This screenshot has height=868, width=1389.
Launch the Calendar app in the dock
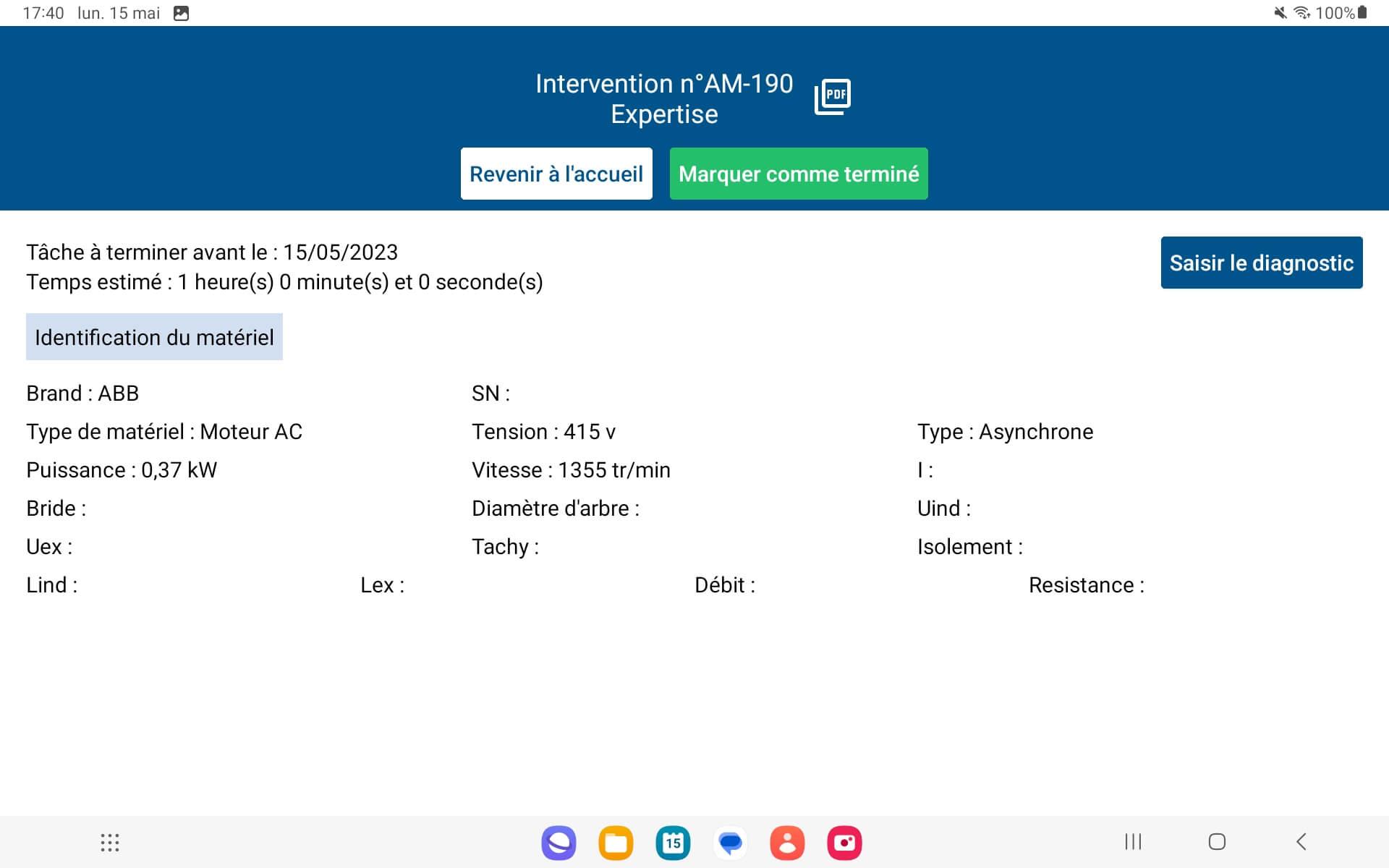673,843
